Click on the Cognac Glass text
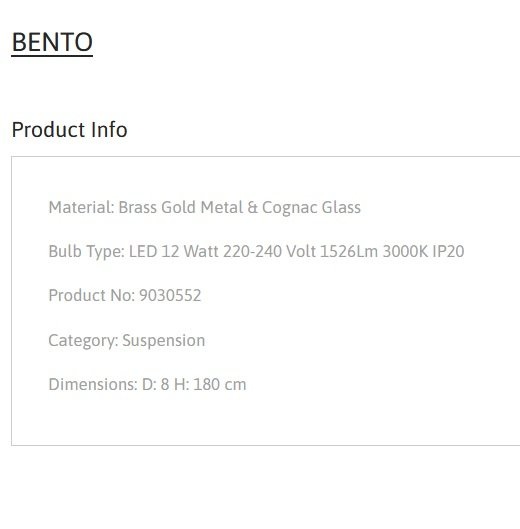Image resolution: width=520 pixels, height=529 pixels. (x=311, y=207)
